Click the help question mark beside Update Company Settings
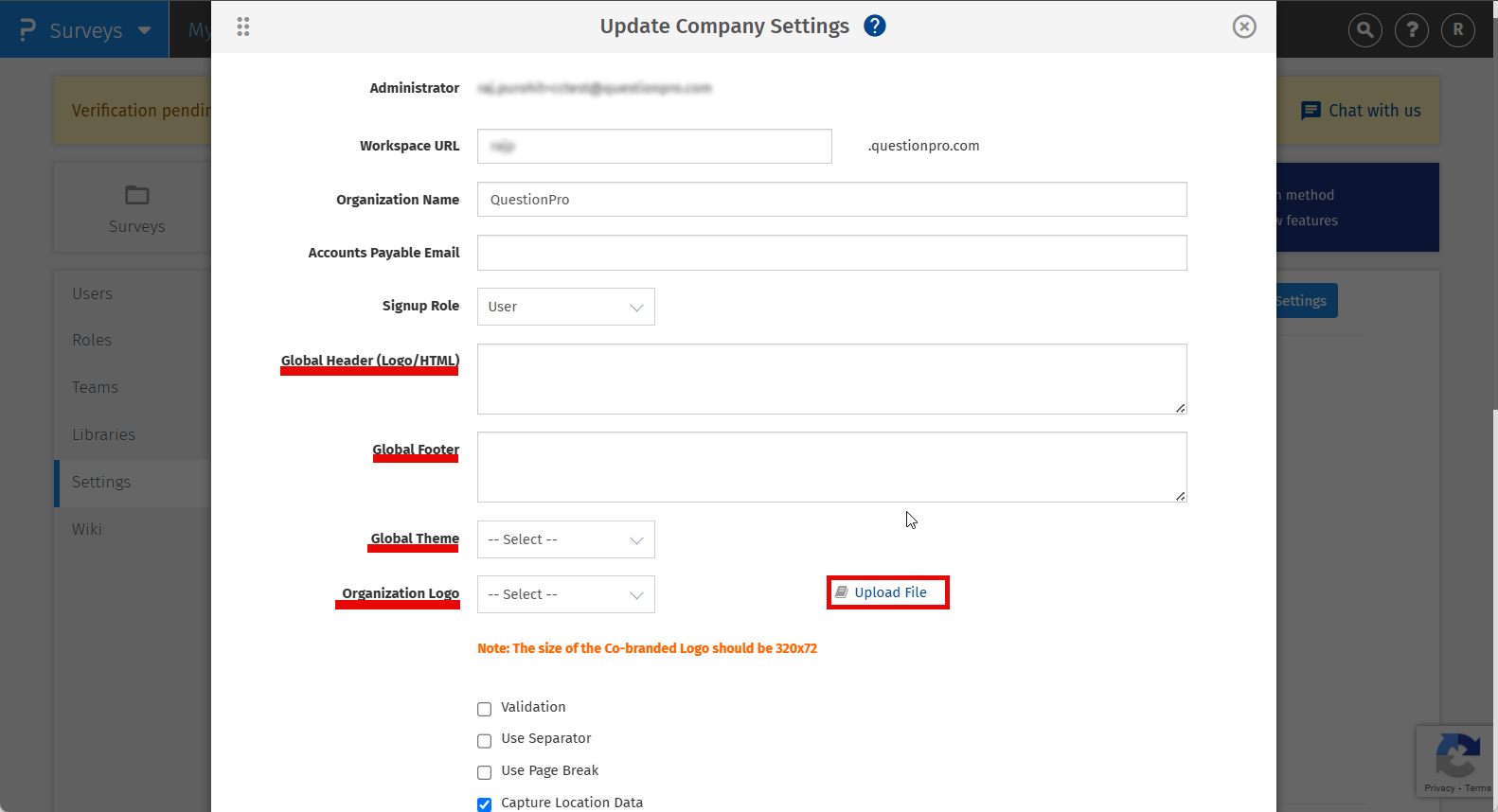1498x812 pixels. (x=875, y=26)
